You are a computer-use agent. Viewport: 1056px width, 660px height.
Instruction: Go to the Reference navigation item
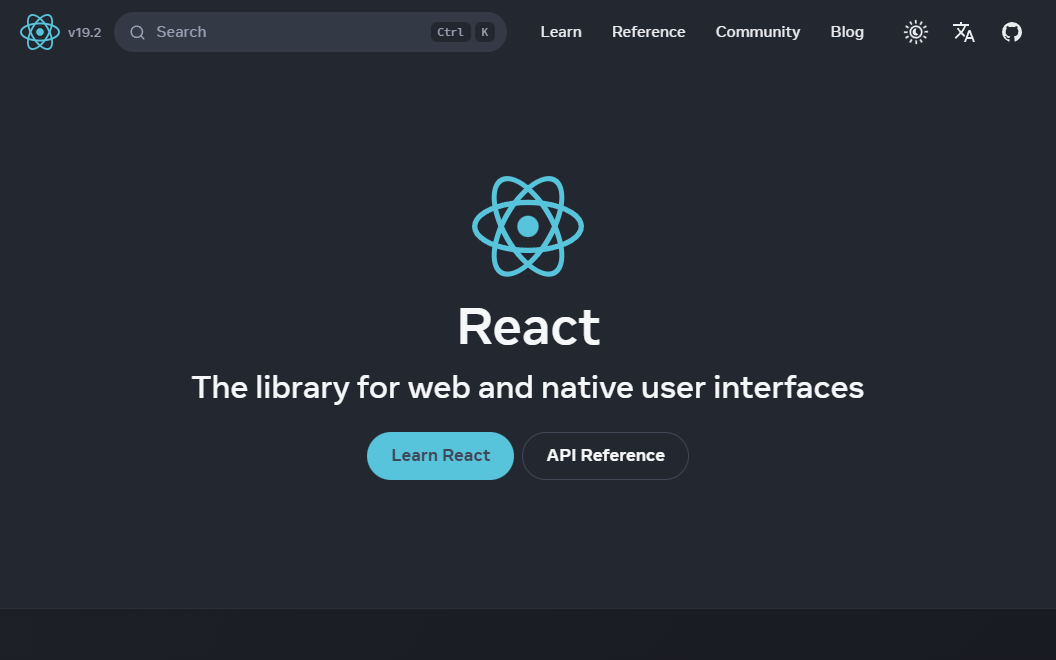pyautogui.click(x=648, y=32)
